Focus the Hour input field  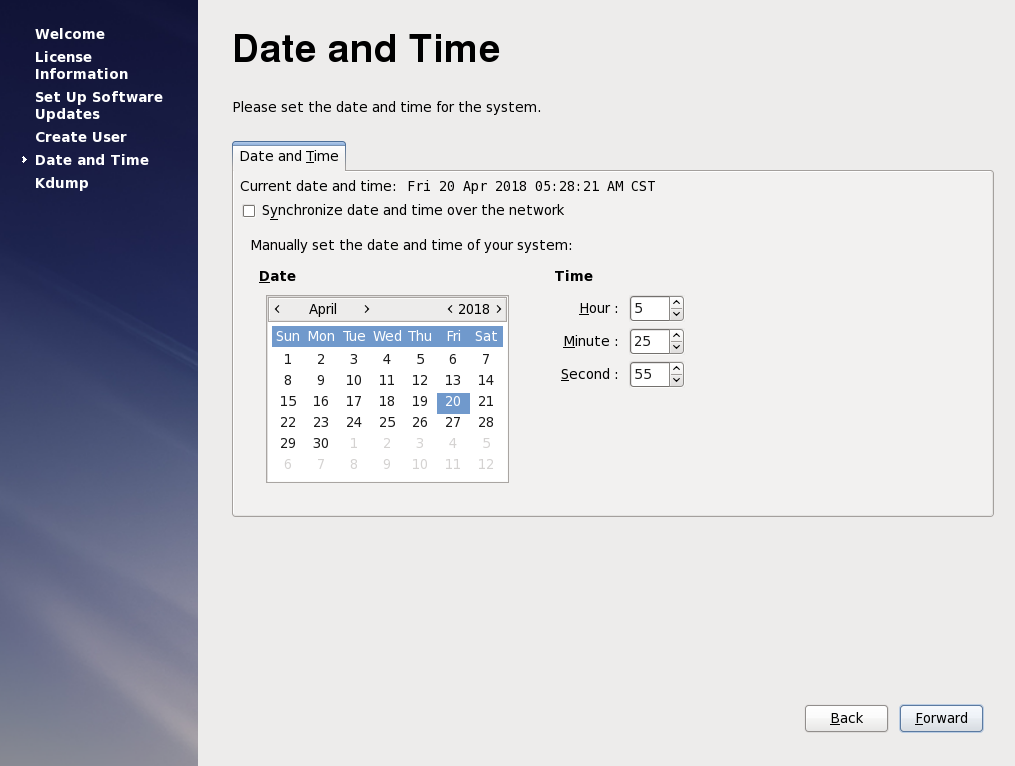650,308
